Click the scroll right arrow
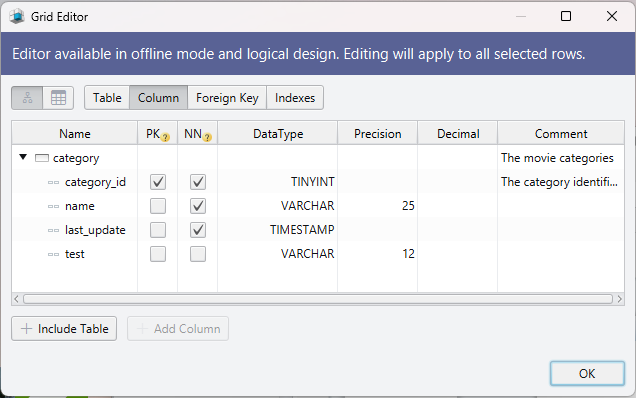 619,299
